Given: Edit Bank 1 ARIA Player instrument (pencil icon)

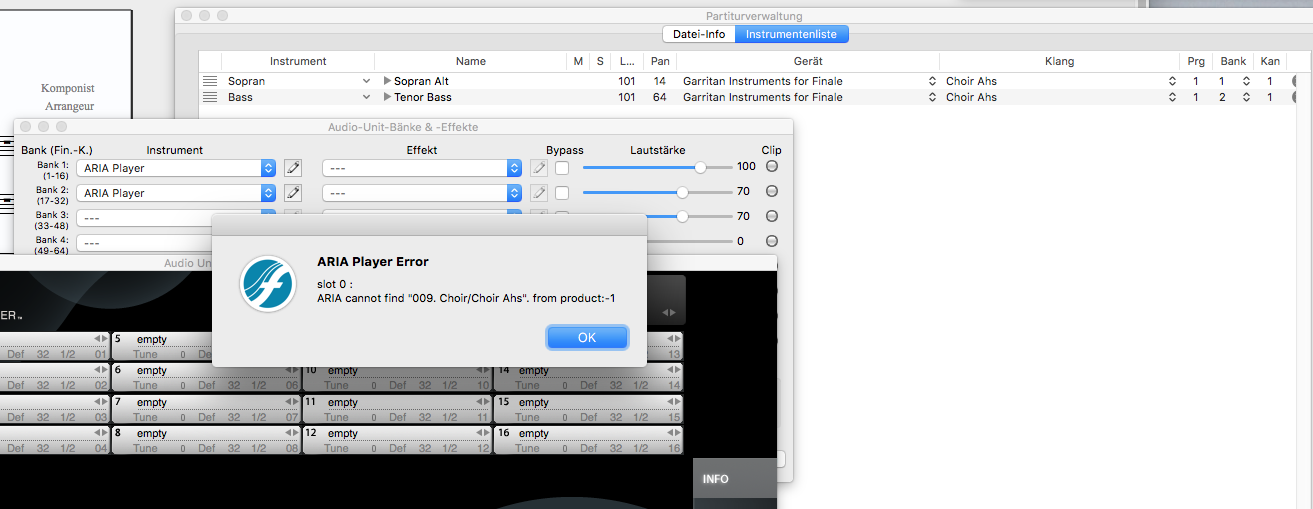Looking at the screenshot, I should point(293,168).
